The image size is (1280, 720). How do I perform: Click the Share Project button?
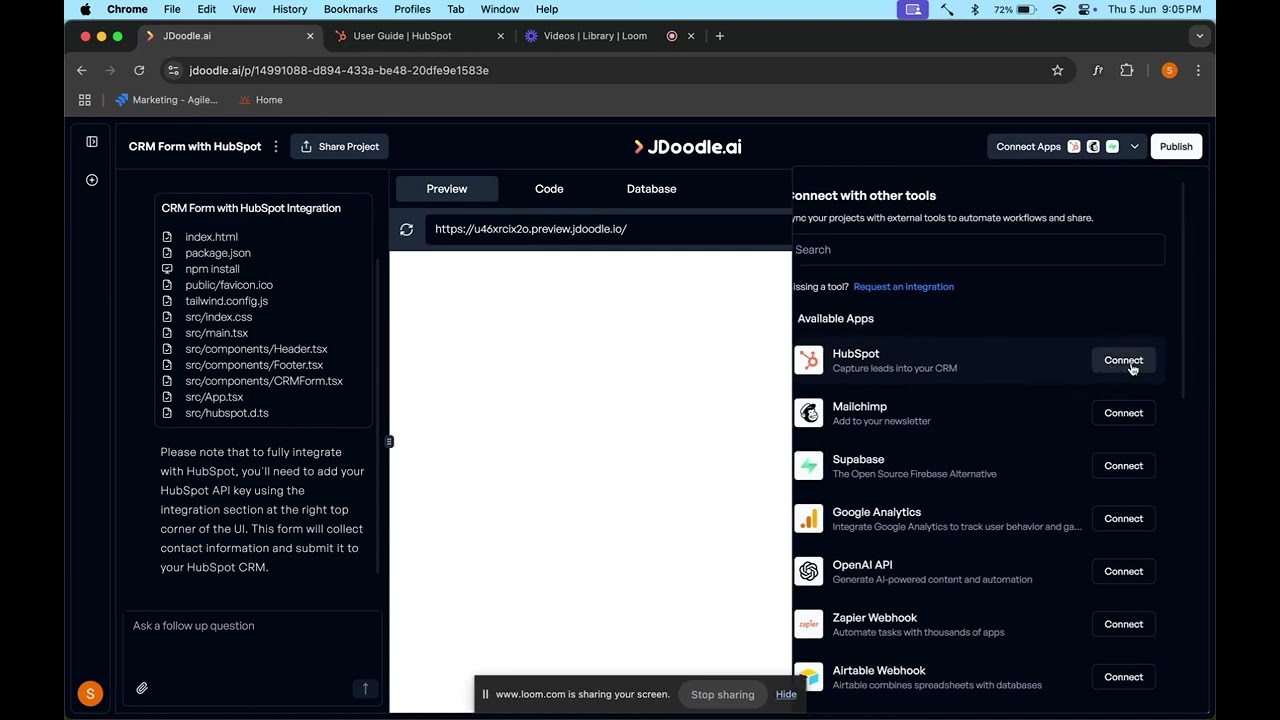point(340,146)
